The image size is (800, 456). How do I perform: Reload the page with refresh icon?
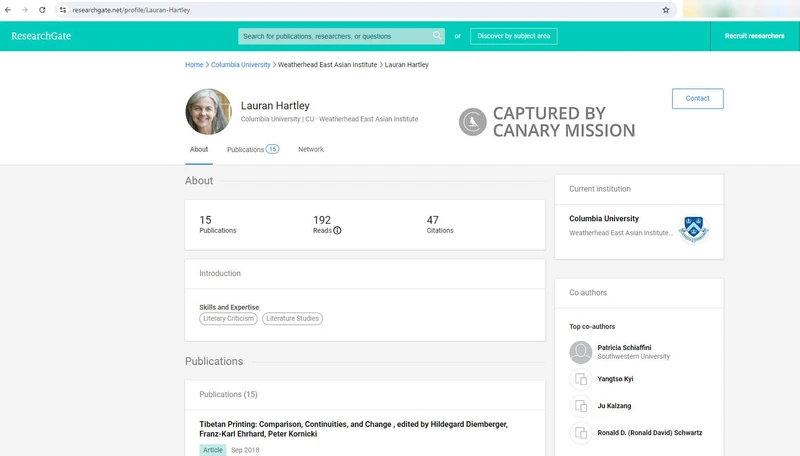(x=42, y=10)
